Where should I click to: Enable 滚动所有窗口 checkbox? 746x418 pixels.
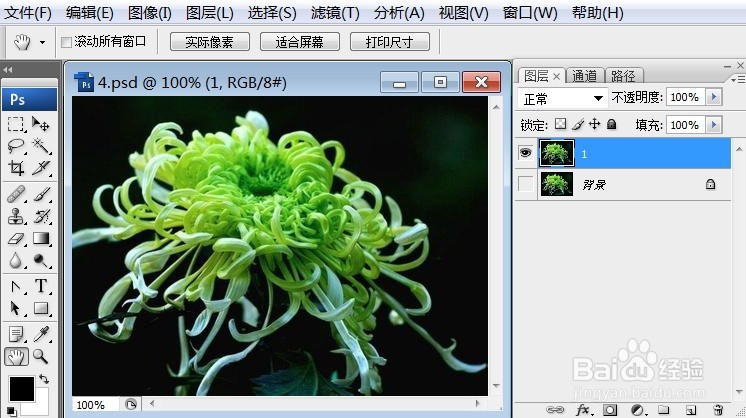[x=66, y=42]
